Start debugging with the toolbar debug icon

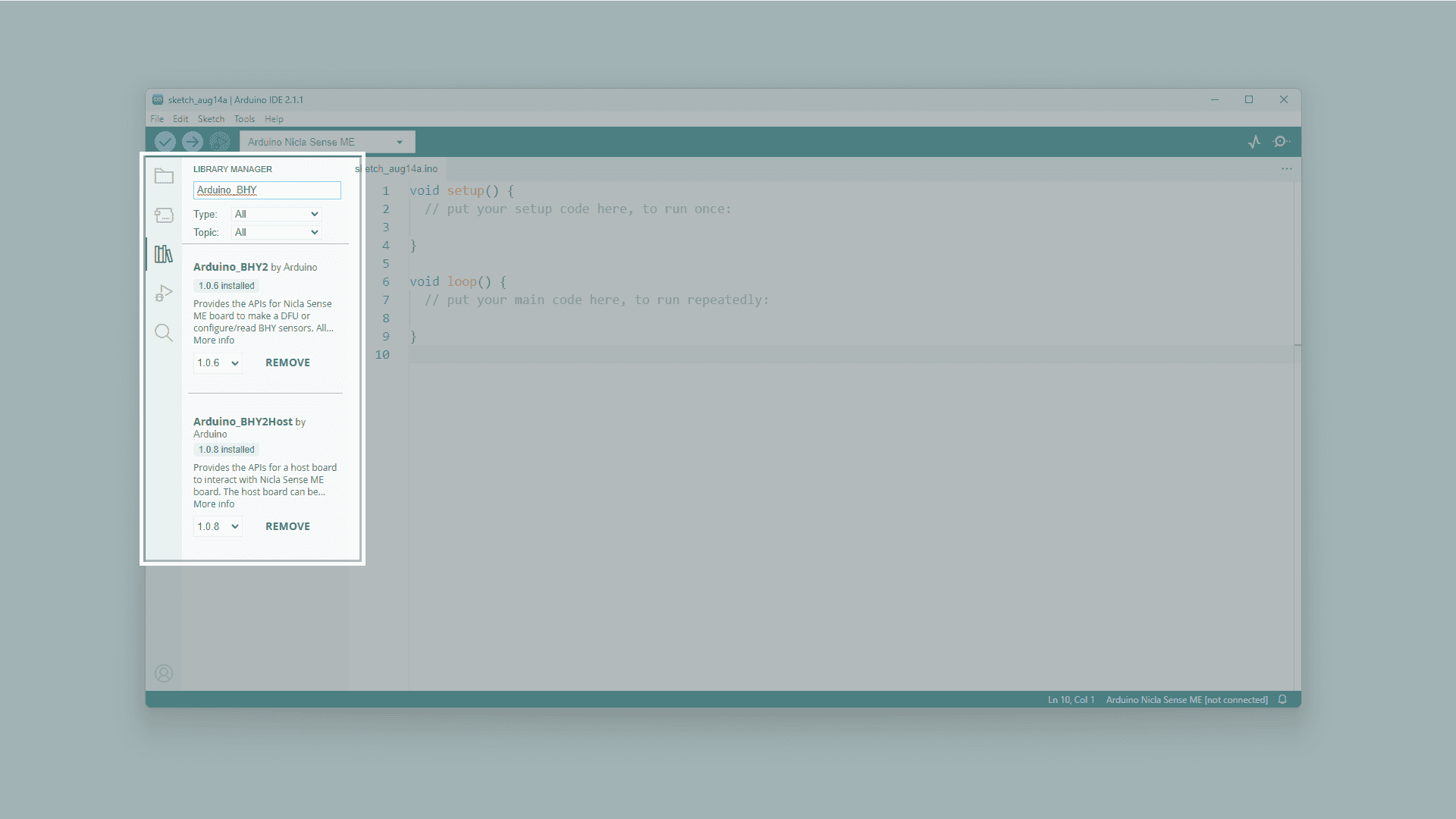click(220, 142)
